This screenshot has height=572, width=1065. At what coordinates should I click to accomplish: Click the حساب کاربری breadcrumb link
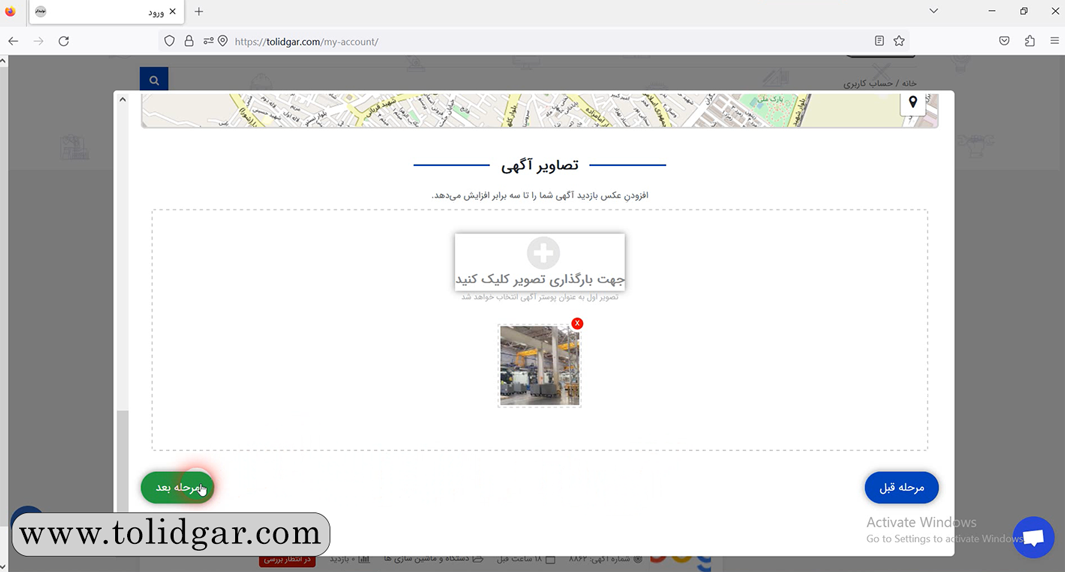click(869, 83)
